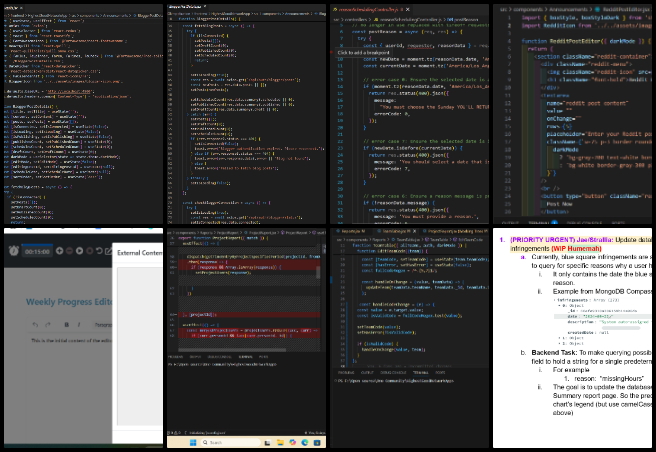Close the reasonSchedulingController.js tab
Image resolution: width=656 pixels, height=452 pixels.
point(407,9)
